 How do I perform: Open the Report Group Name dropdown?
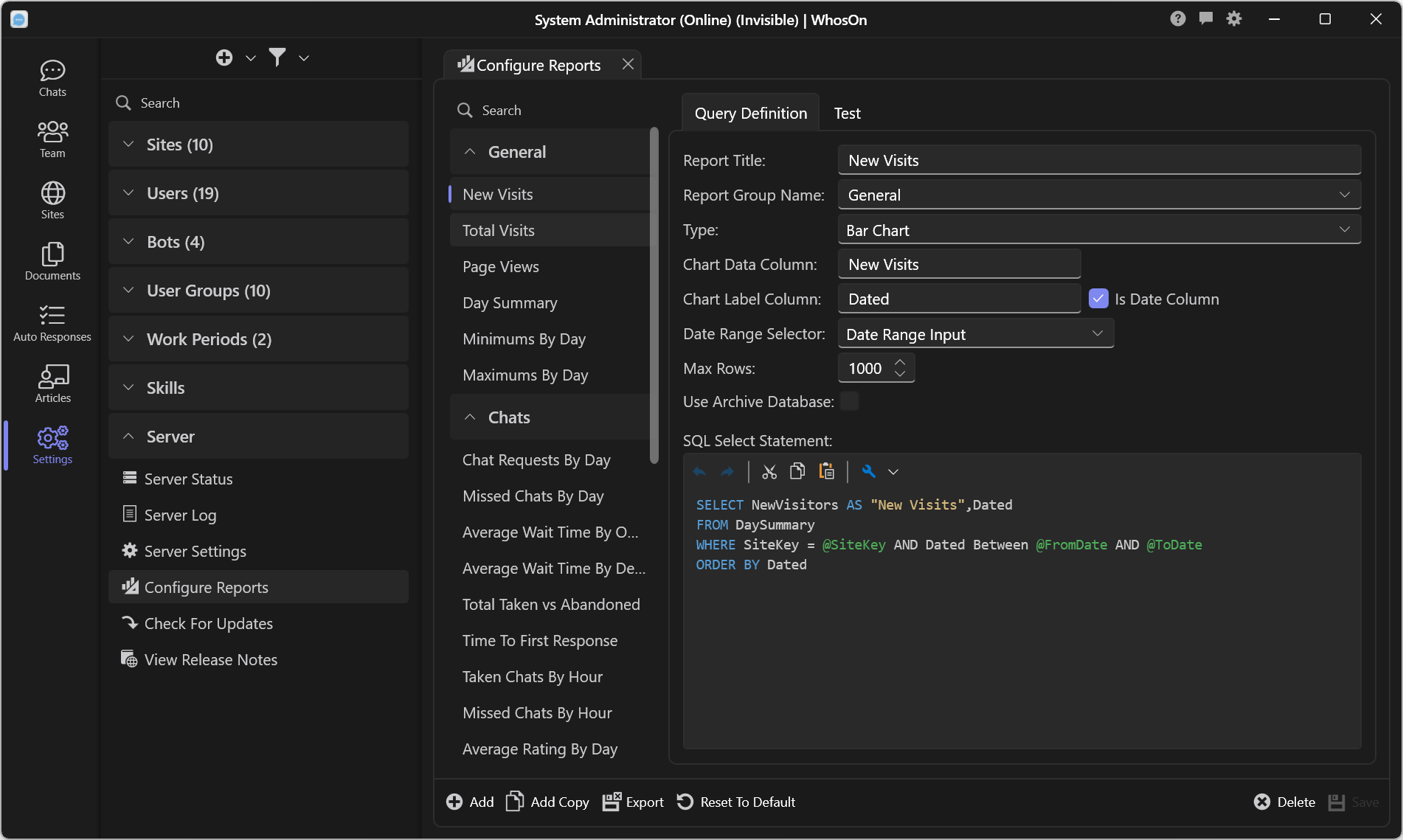click(1099, 195)
